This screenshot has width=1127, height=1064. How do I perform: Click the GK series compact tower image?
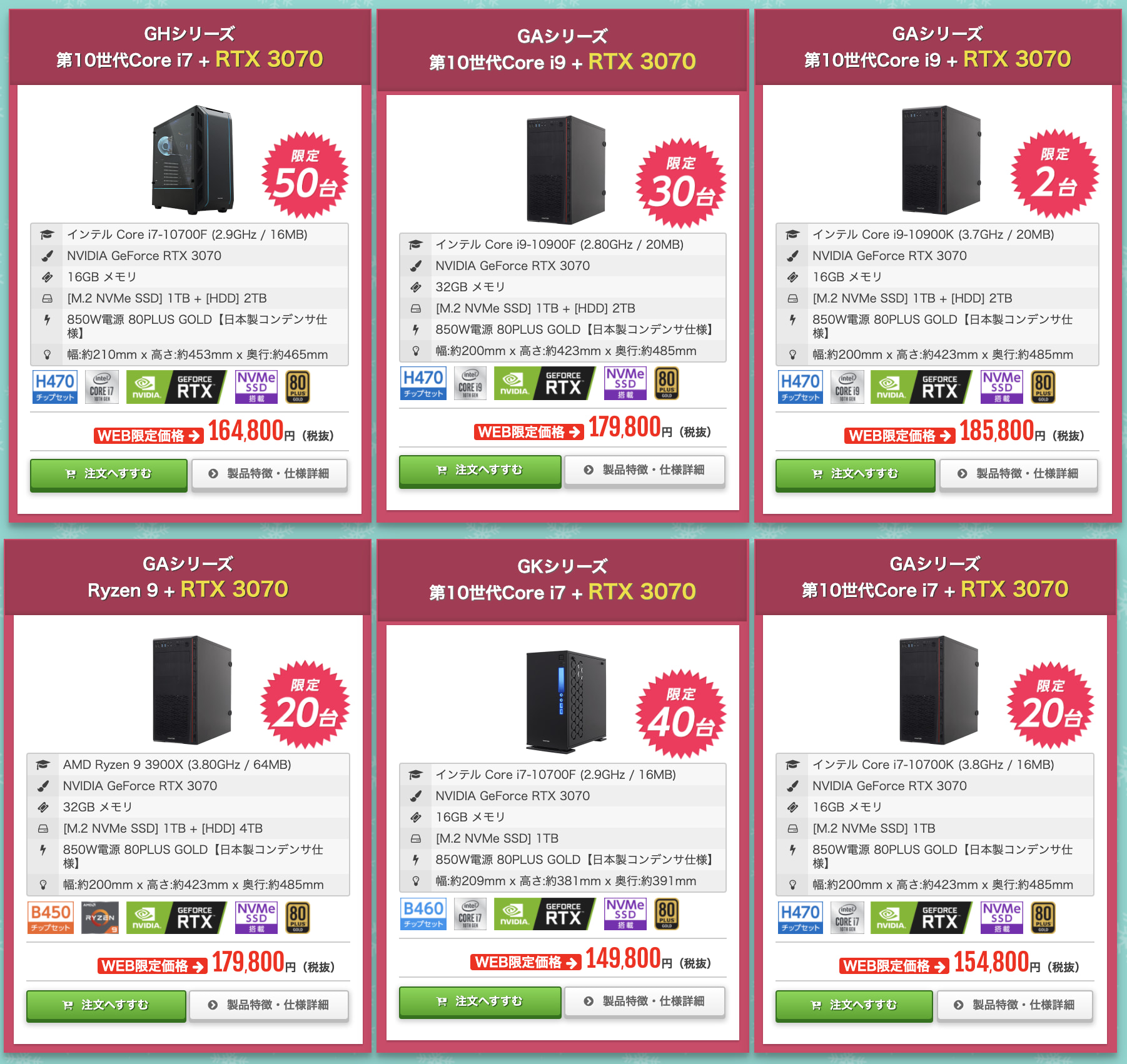tap(566, 701)
